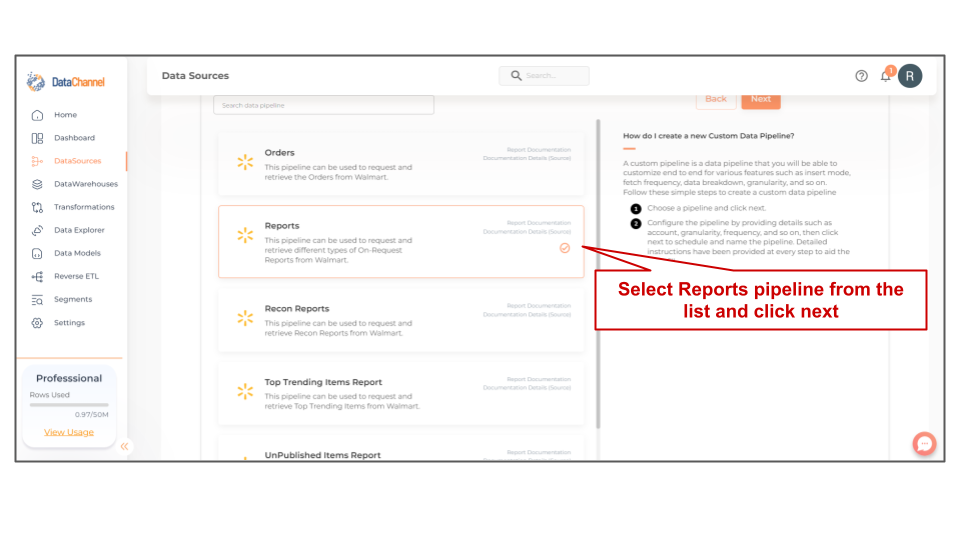960x540 pixels.
Task: Open the DataWarehouses stack icon
Action: pyautogui.click(x=37, y=184)
